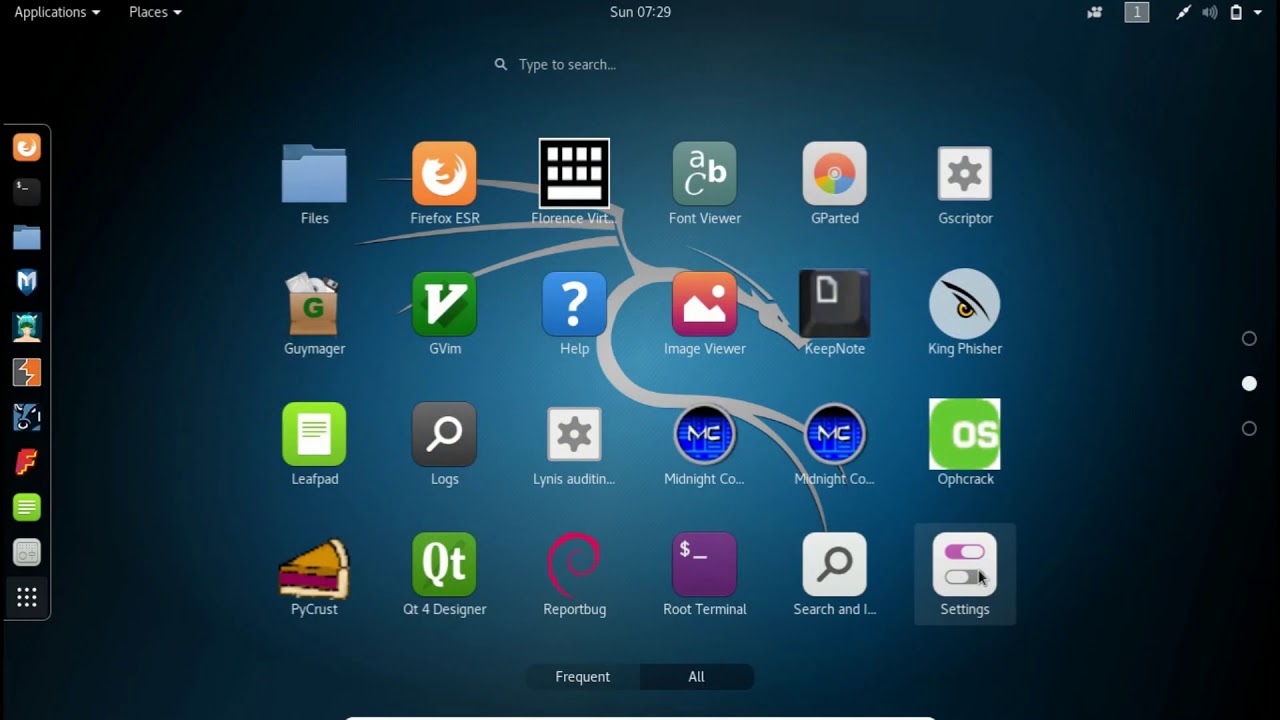Open the Places menu
The height and width of the screenshot is (720, 1280).
[x=155, y=12]
